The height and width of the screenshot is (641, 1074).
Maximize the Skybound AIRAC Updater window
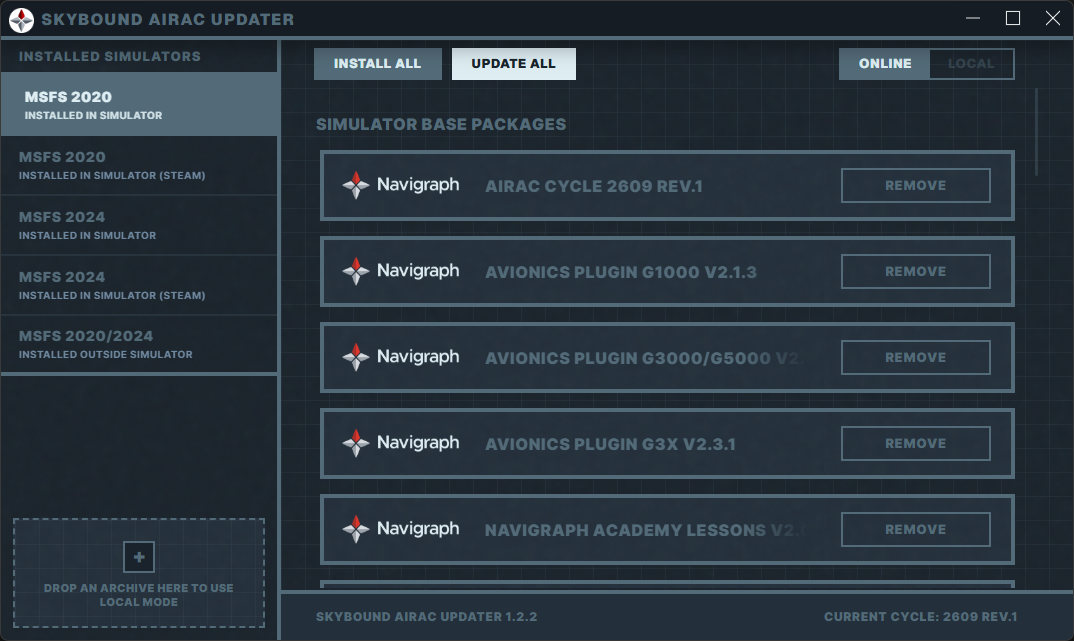(x=1013, y=18)
